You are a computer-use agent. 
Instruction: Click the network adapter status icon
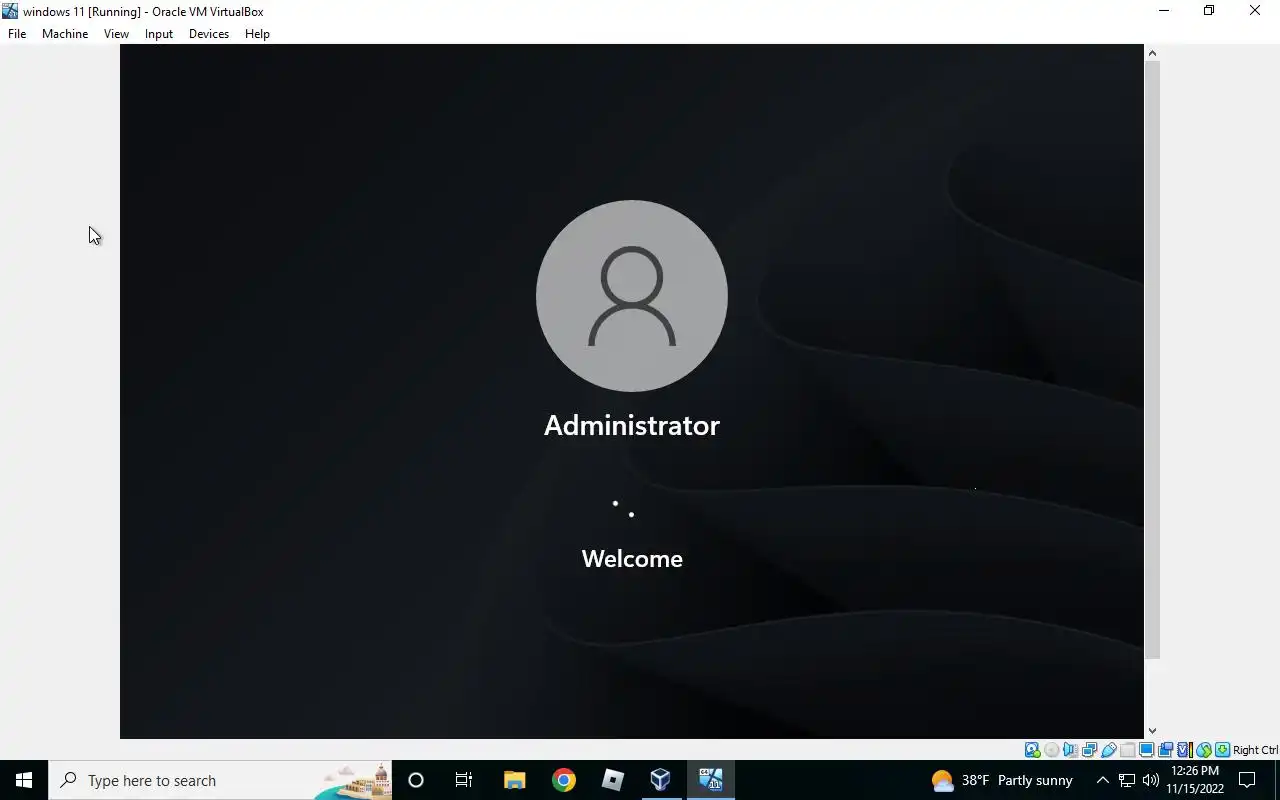pyautogui.click(x=1089, y=750)
